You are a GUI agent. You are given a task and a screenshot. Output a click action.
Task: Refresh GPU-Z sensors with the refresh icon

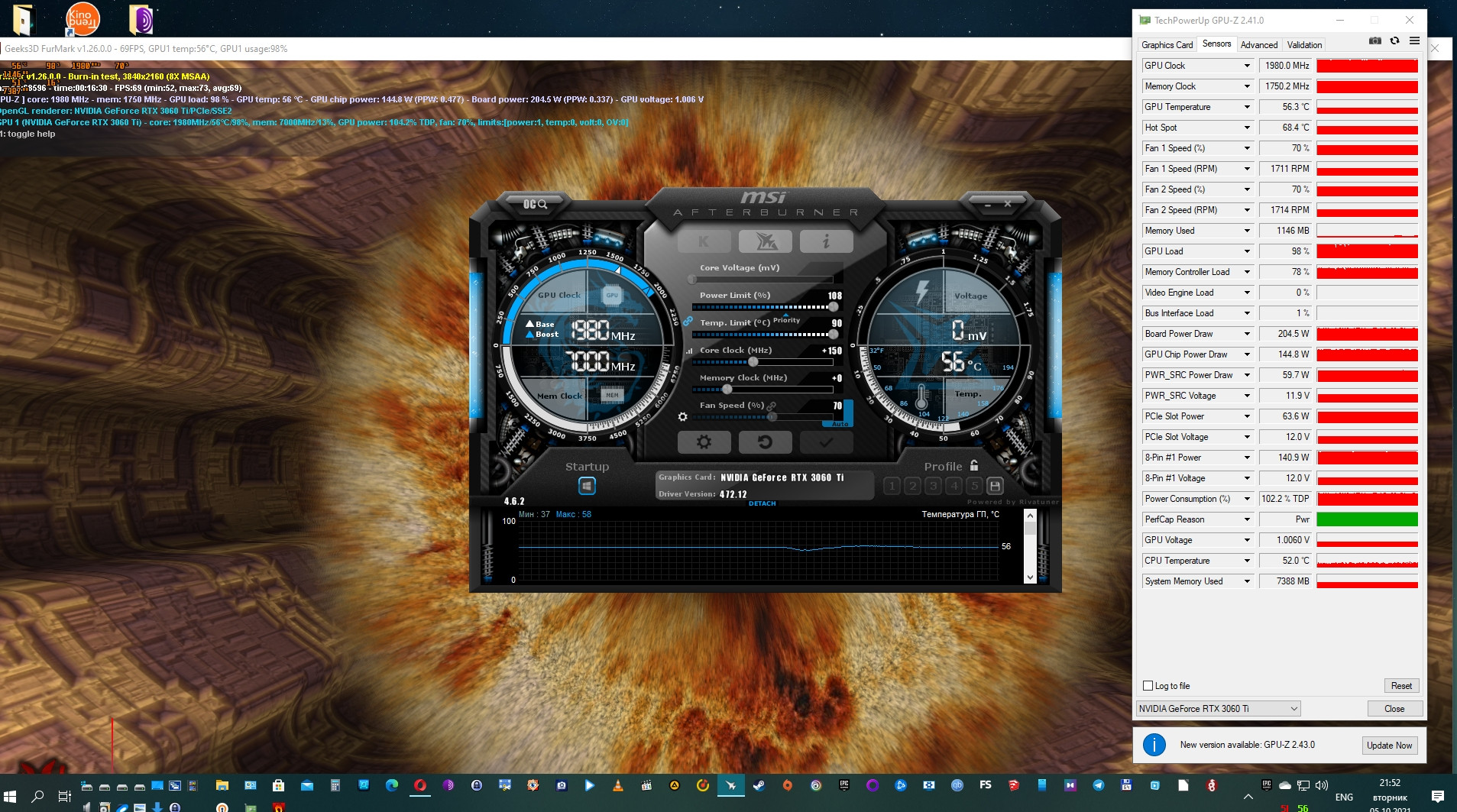coord(1395,41)
